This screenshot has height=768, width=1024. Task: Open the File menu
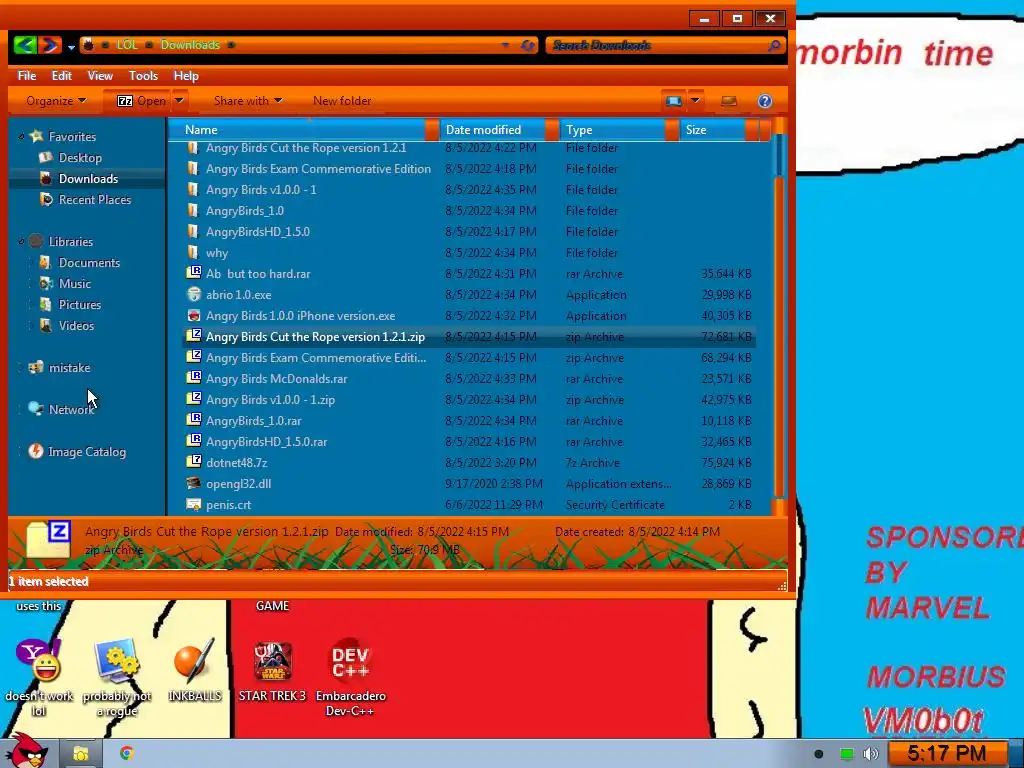tap(27, 76)
